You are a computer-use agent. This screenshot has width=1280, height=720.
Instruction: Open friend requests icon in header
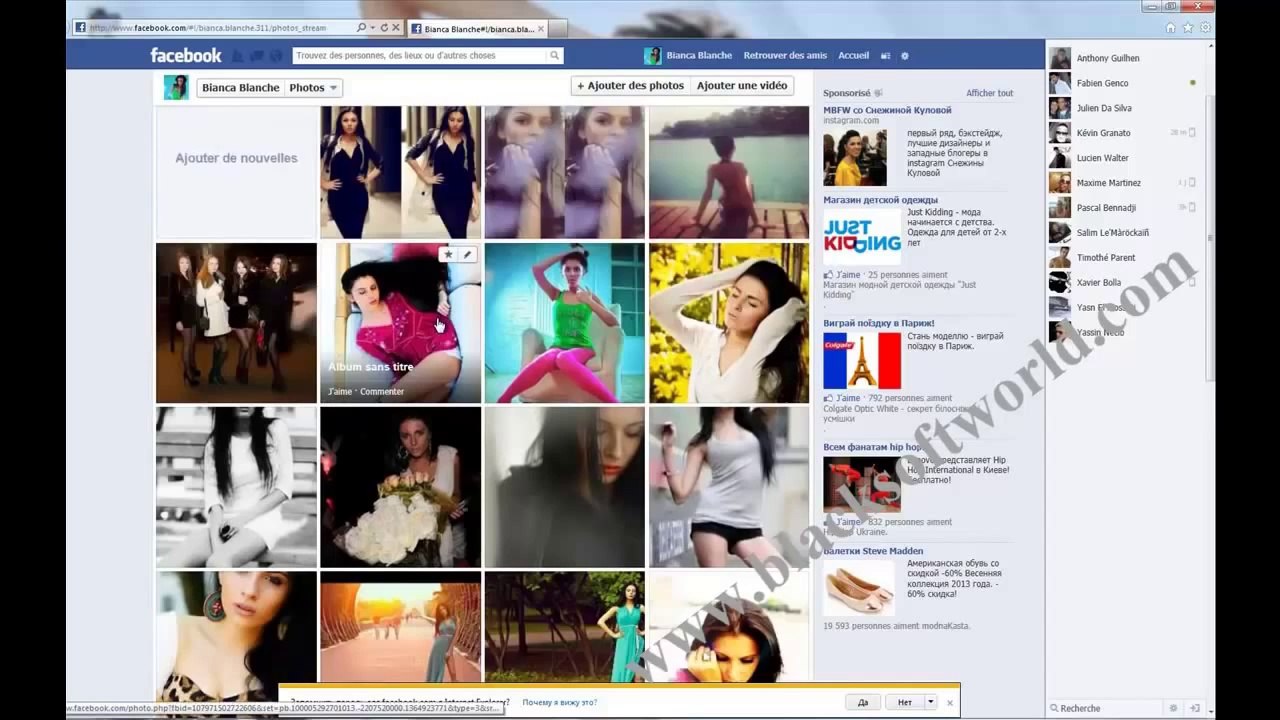pos(237,56)
